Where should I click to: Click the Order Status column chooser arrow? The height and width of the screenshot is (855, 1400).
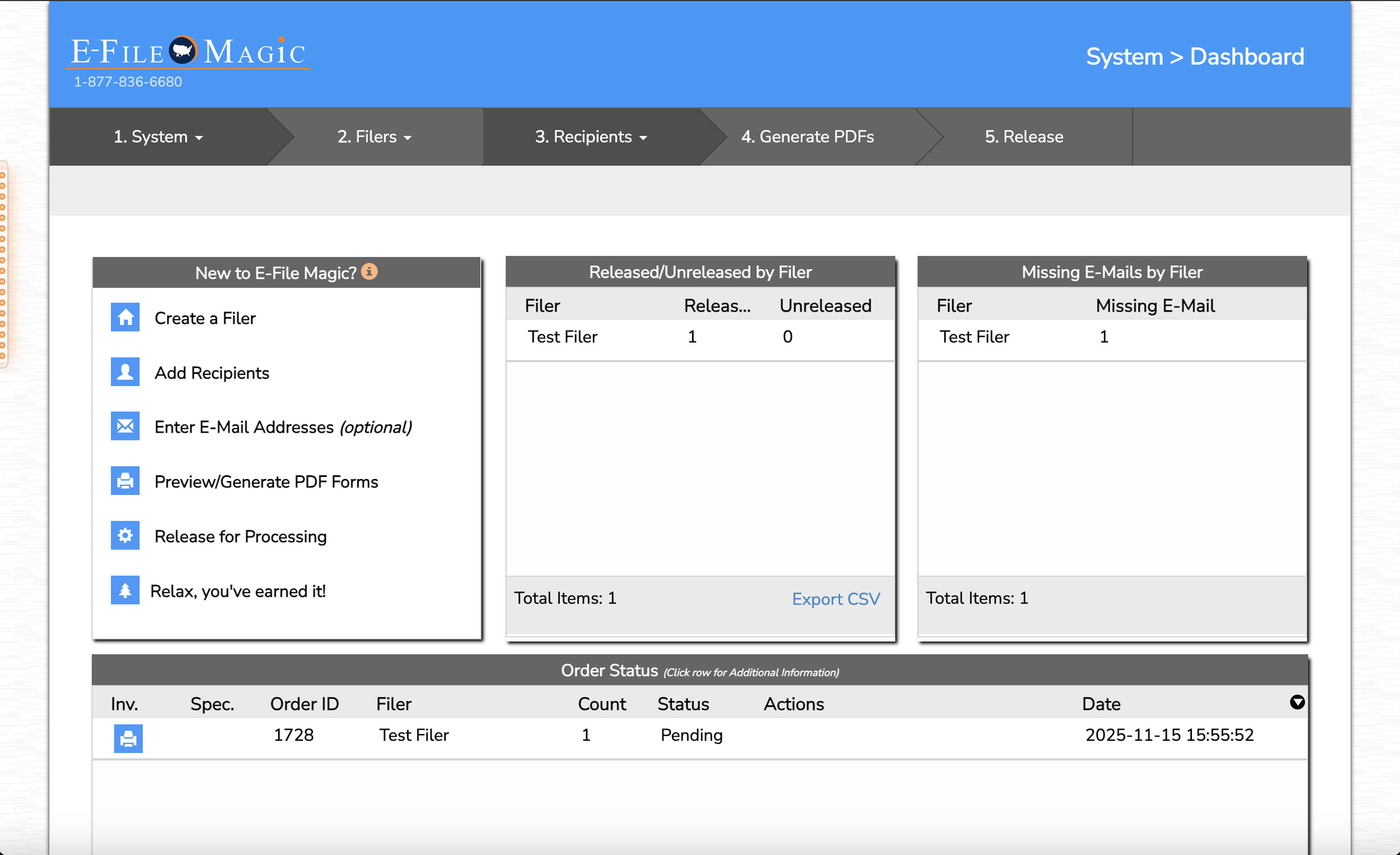[1297, 703]
